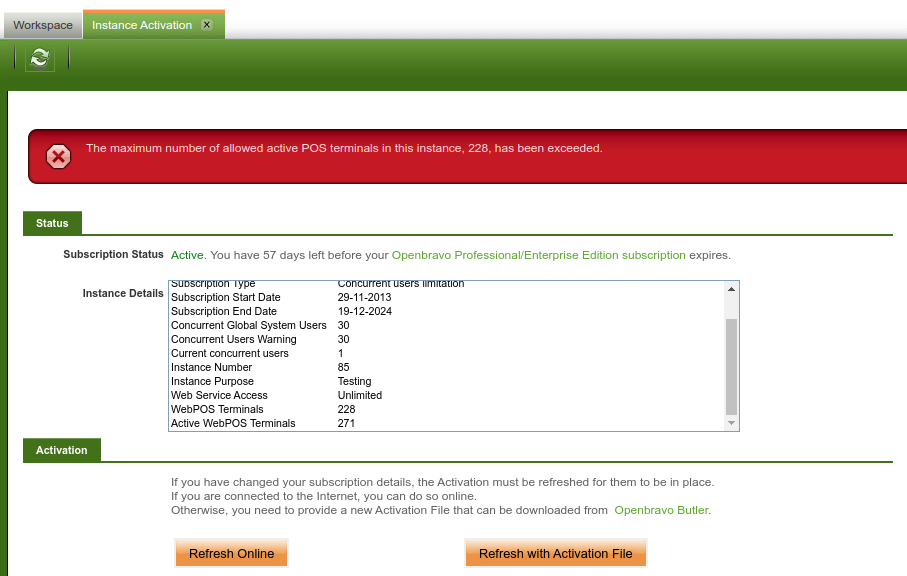Image resolution: width=907 pixels, height=576 pixels.
Task: Click Refresh with Activation File button
Action: pos(555,553)
